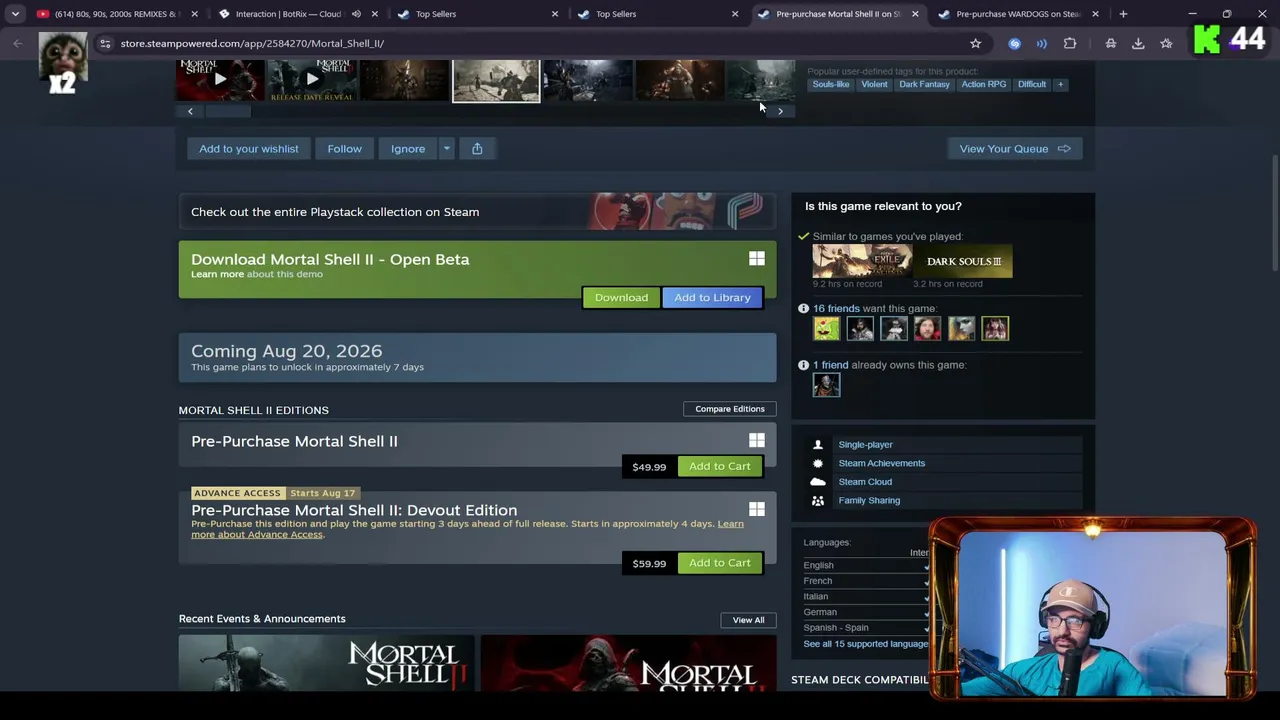This screenshot has width=1280, height=720.
Task: Click the blue circular extension icon in toolbar
Action: (1014, 43)
